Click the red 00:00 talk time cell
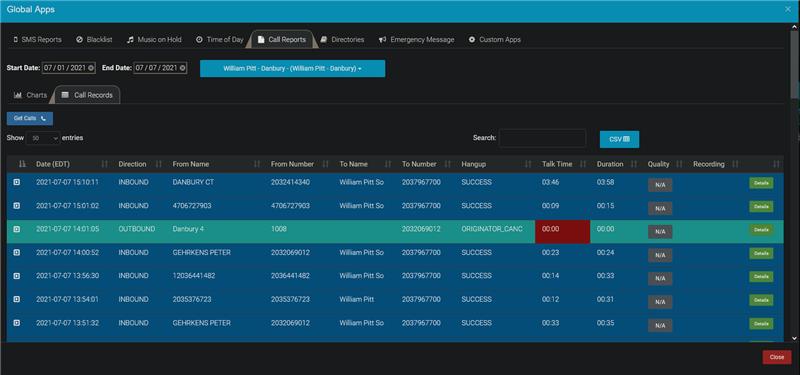 562,232
